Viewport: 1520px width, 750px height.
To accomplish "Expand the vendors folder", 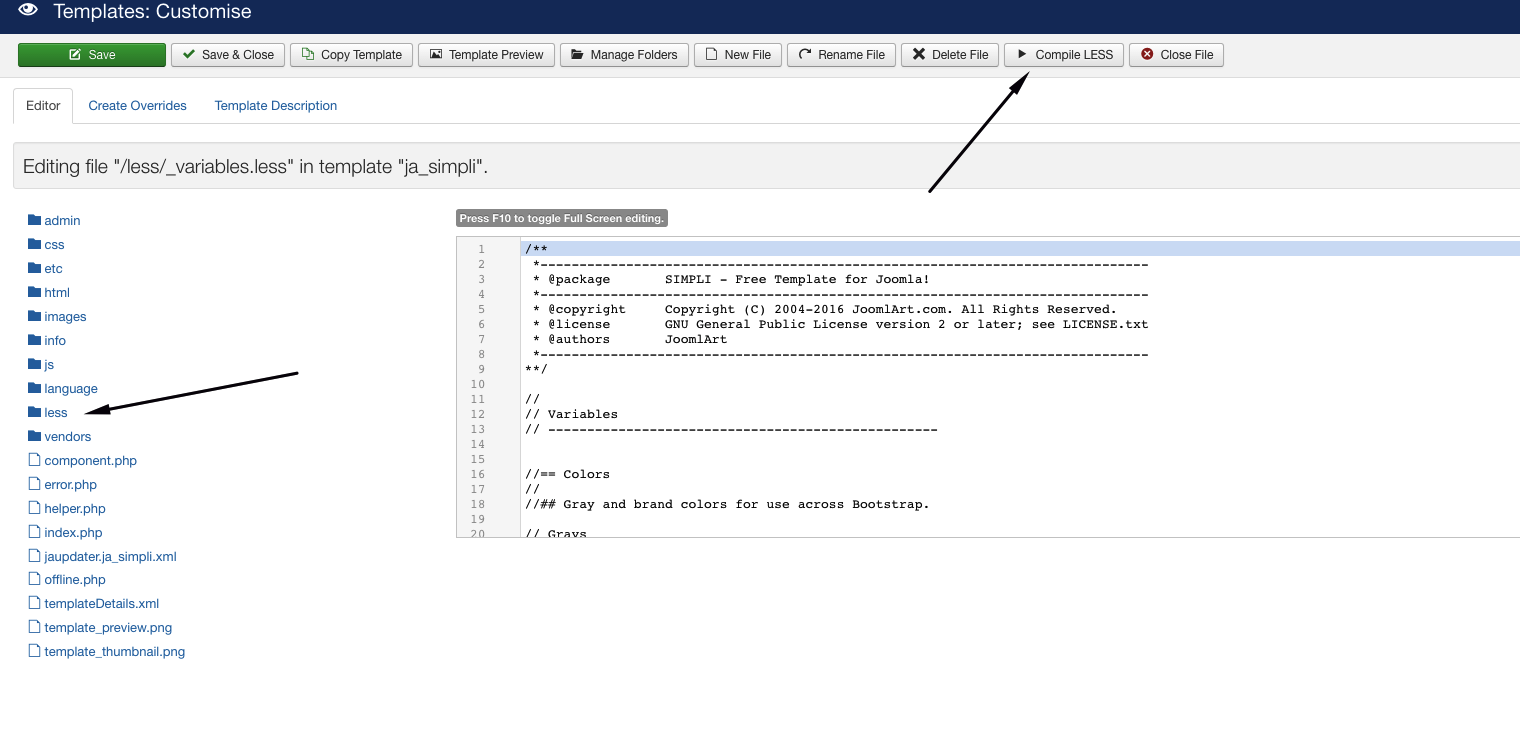I will (x=67, y=437).
